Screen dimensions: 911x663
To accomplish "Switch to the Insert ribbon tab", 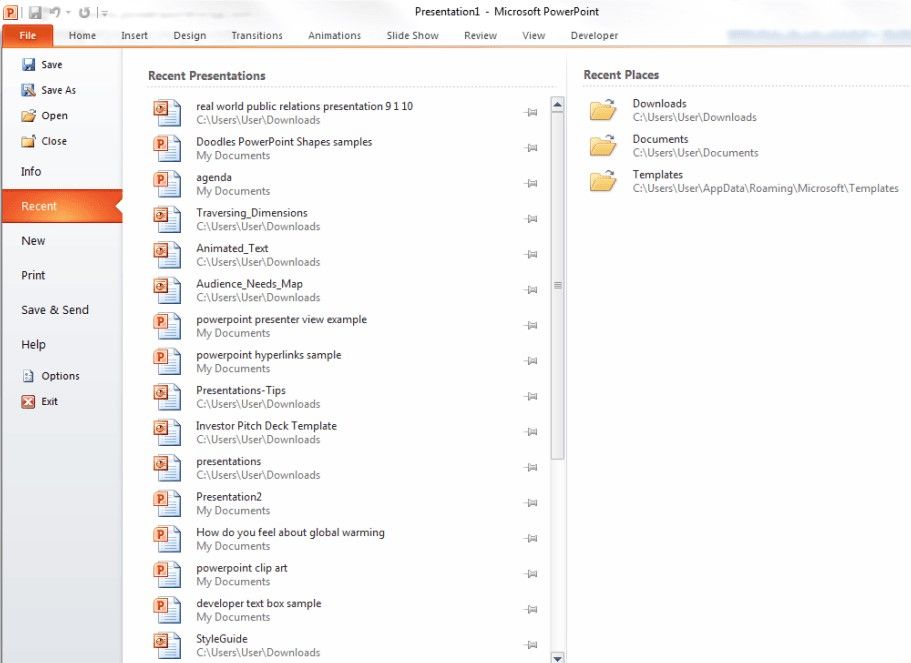I will [x=134, y=35].
